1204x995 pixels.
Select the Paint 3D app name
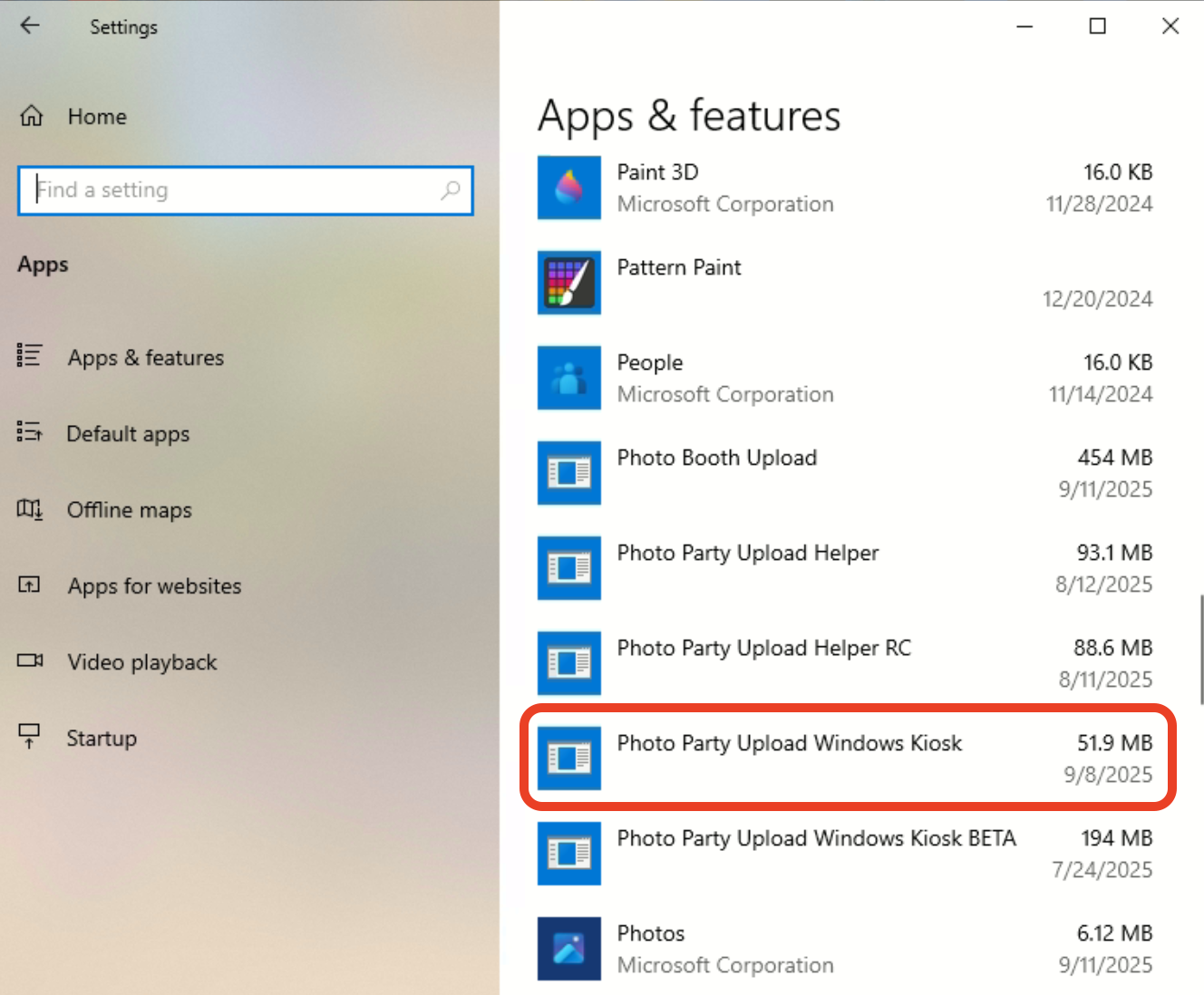pyautogui.click(x=657, y=172)
